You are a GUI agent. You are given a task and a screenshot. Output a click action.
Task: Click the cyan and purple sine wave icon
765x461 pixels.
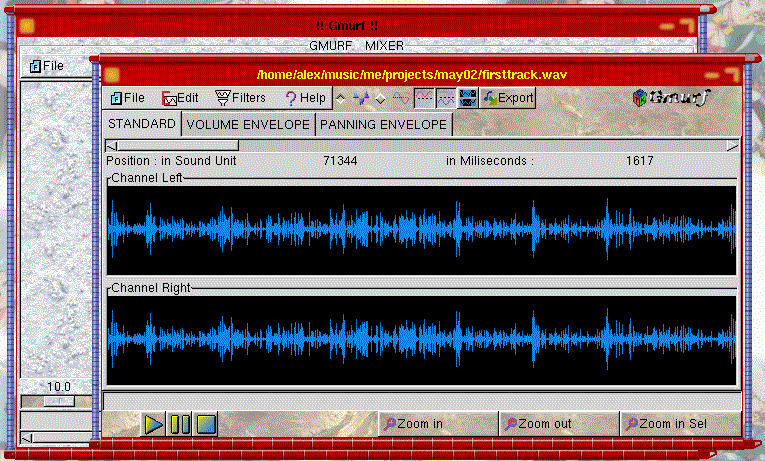(400, 98)
